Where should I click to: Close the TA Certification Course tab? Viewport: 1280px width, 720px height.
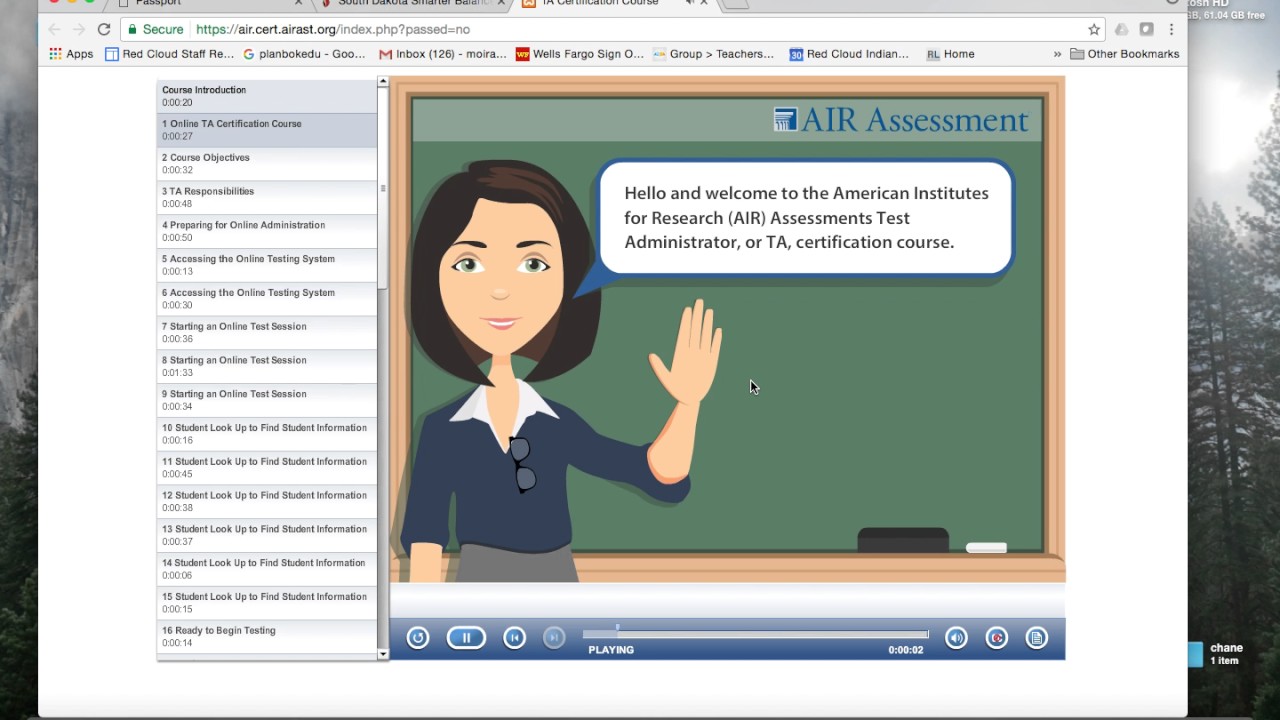coord(704,3)
